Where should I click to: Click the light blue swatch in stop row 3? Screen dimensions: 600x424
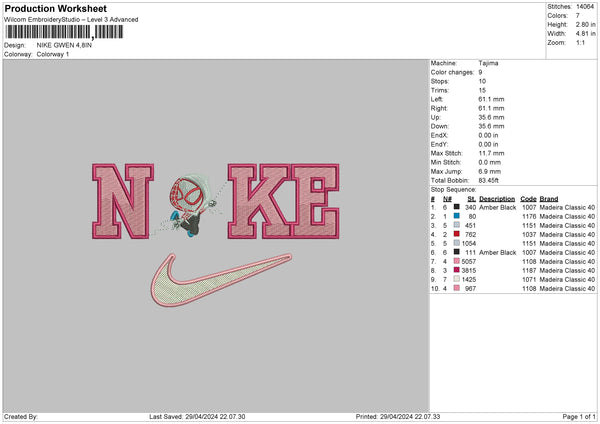pos(457,225)
